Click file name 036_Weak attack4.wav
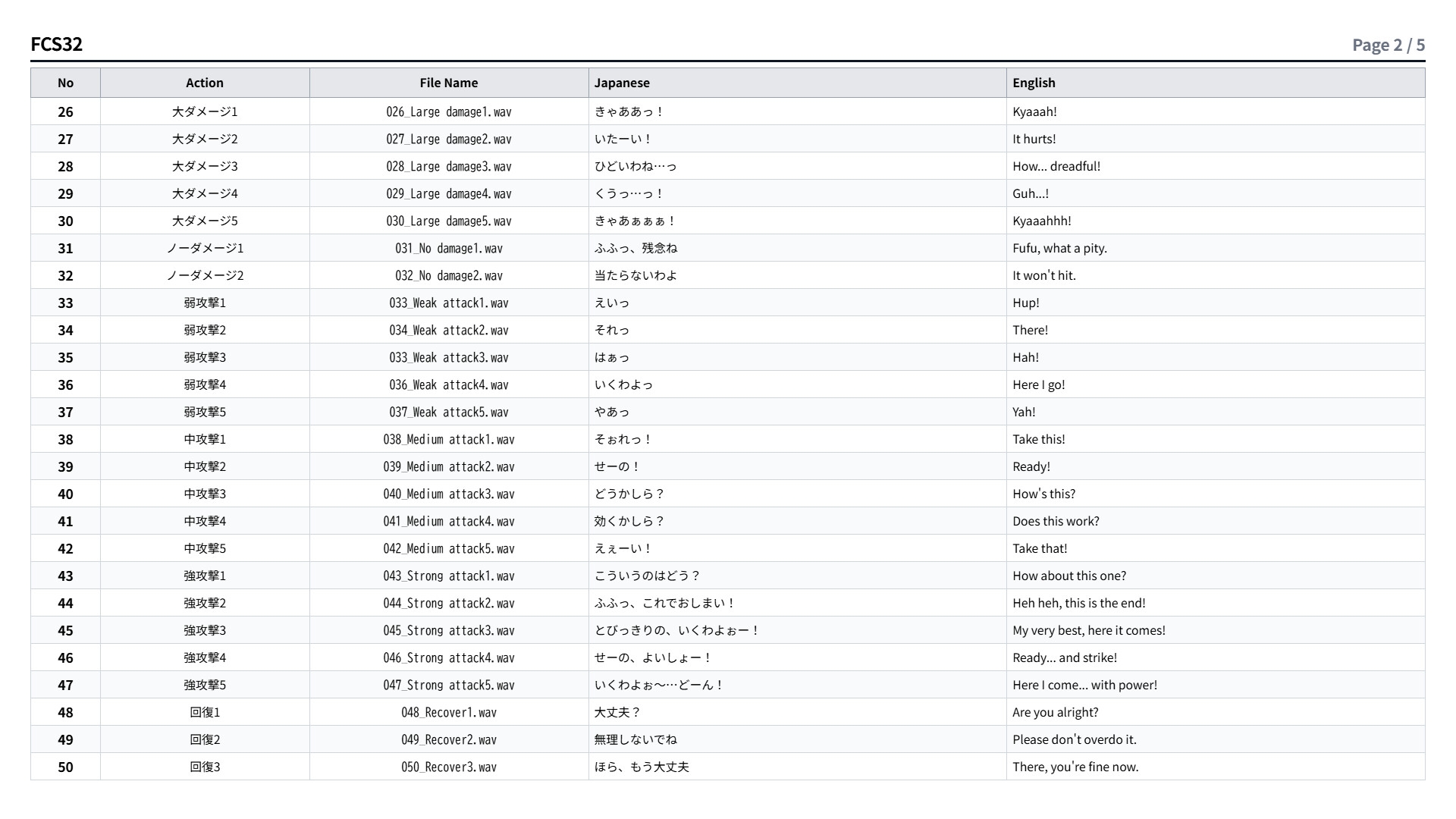1456x819 pixels. (449, 384)
